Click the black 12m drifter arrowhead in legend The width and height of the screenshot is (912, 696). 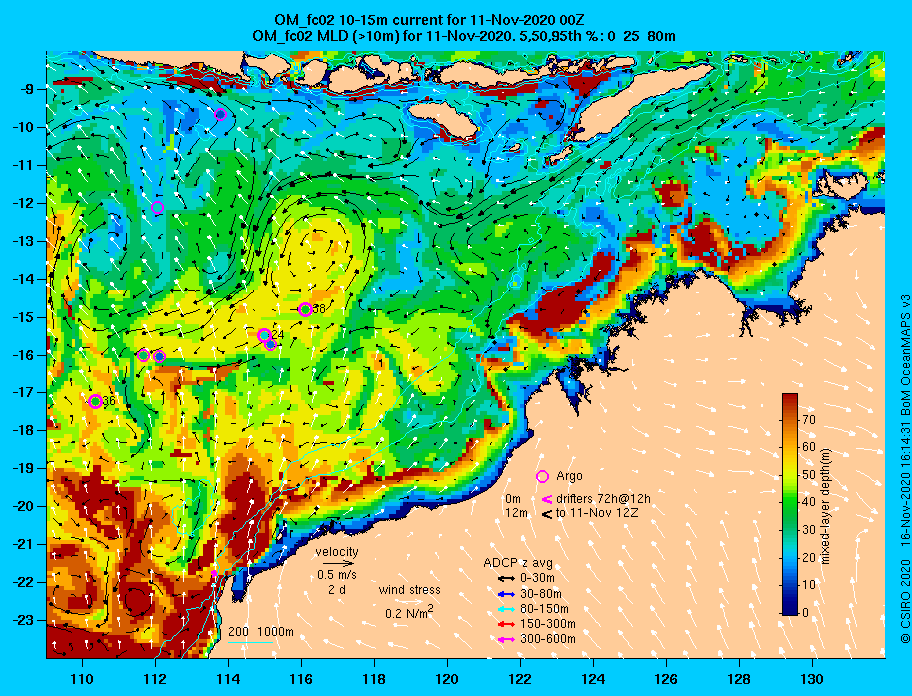[547, 514]
